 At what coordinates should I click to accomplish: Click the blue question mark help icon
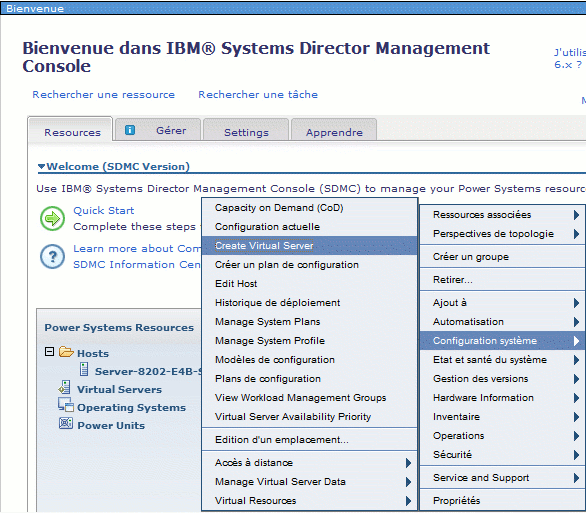point(52,257)
